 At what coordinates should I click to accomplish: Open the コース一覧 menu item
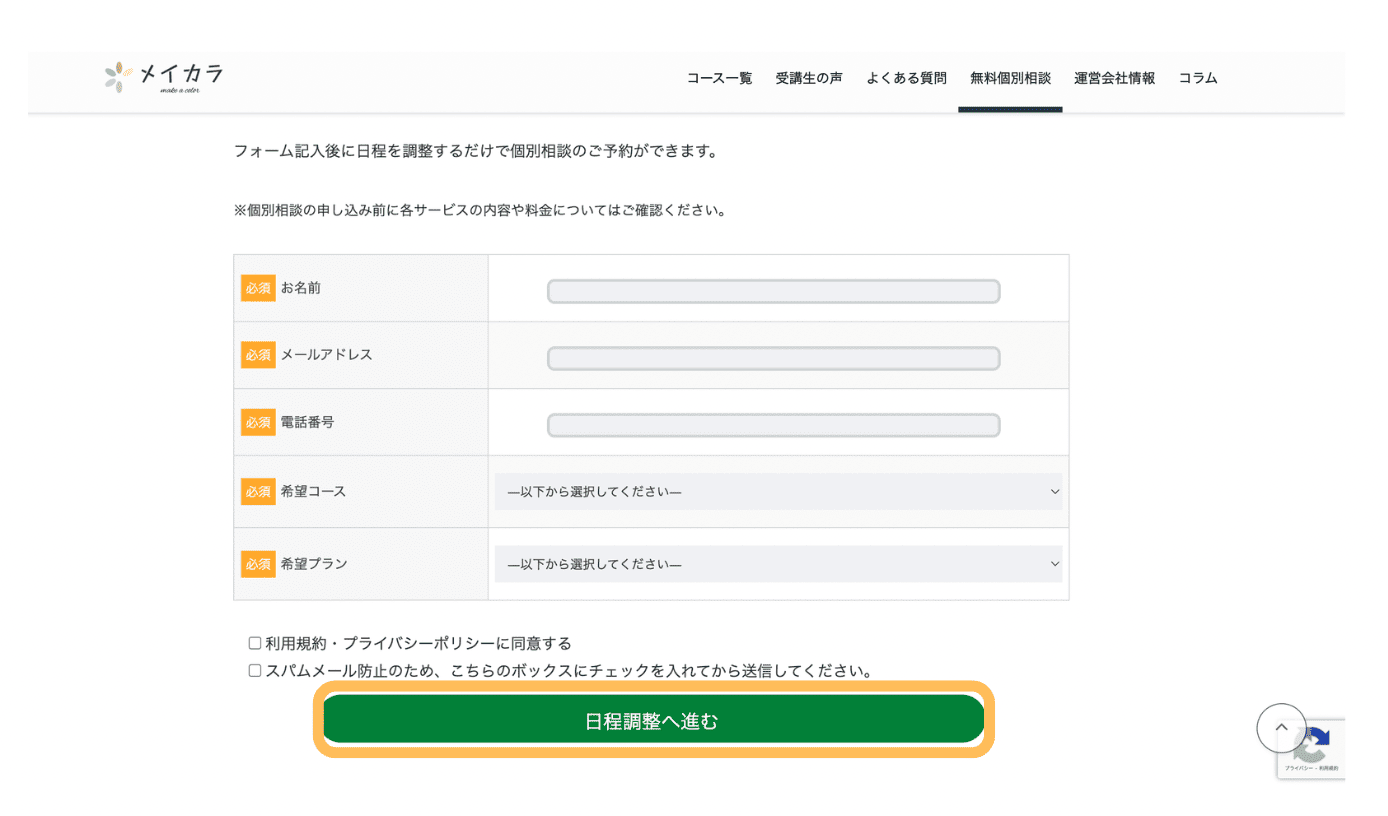719,78
